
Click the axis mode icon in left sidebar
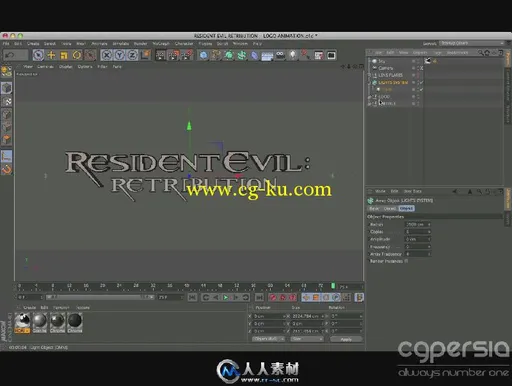(x=7, y=156)
